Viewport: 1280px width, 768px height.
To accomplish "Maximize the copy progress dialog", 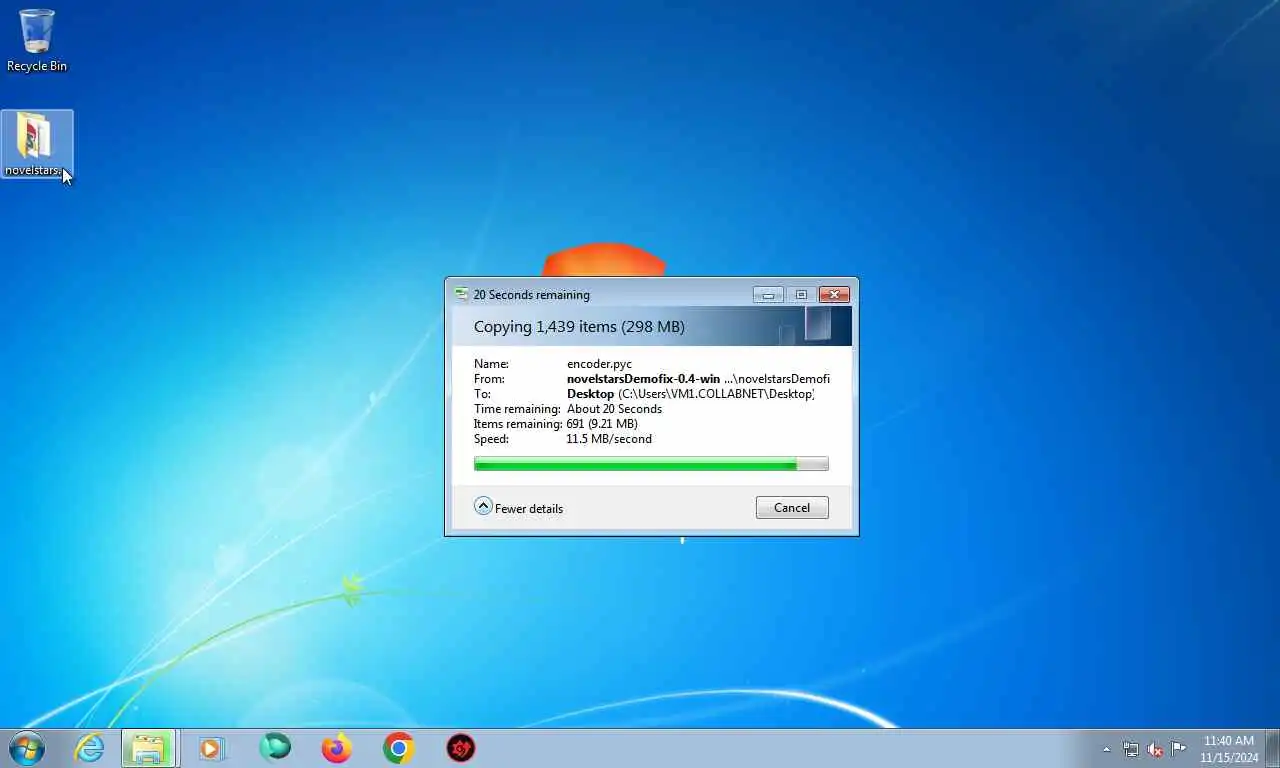I will (x=801, y=294).
